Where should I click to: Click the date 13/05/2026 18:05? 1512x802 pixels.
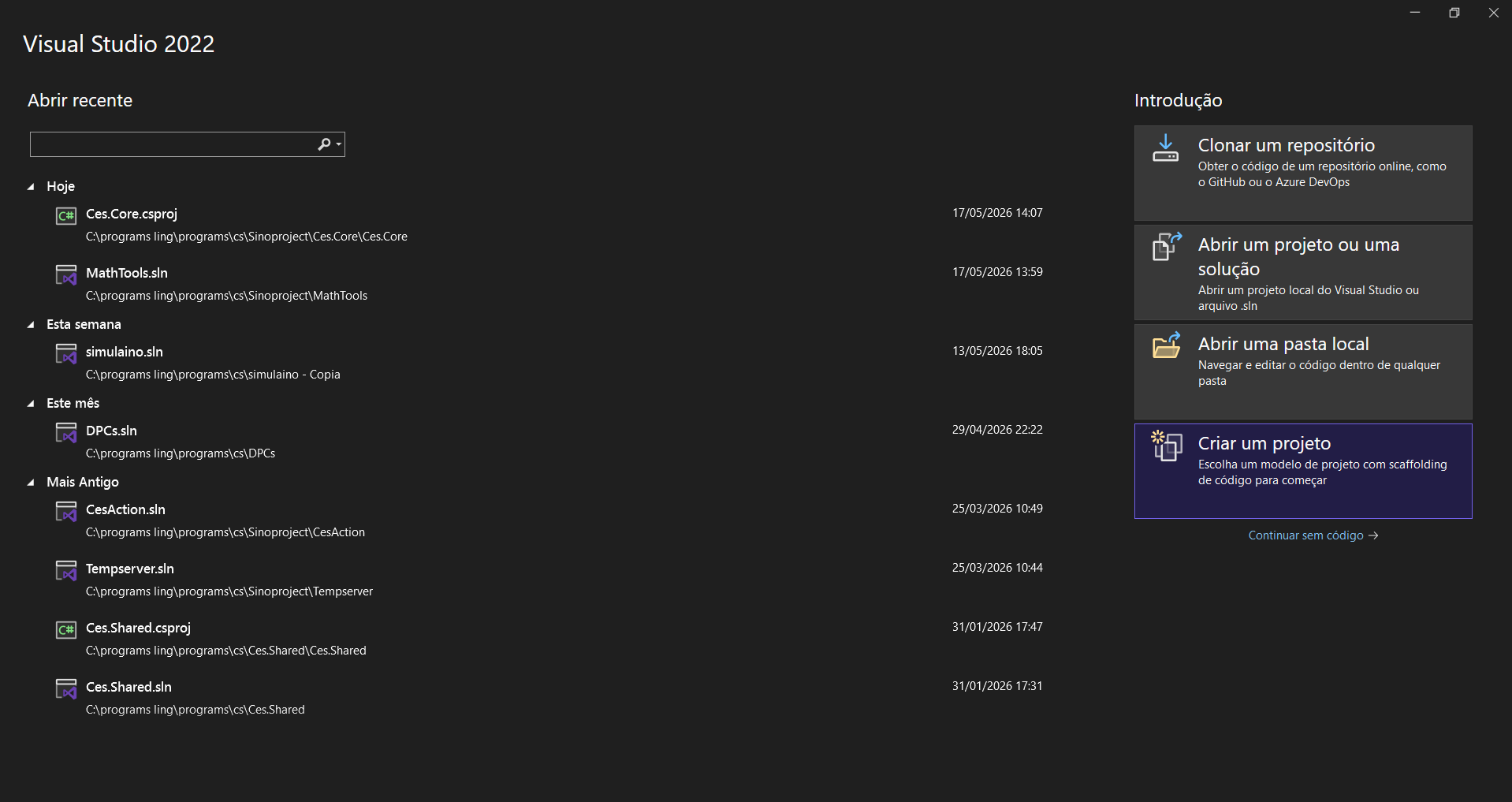pos(997,351)
